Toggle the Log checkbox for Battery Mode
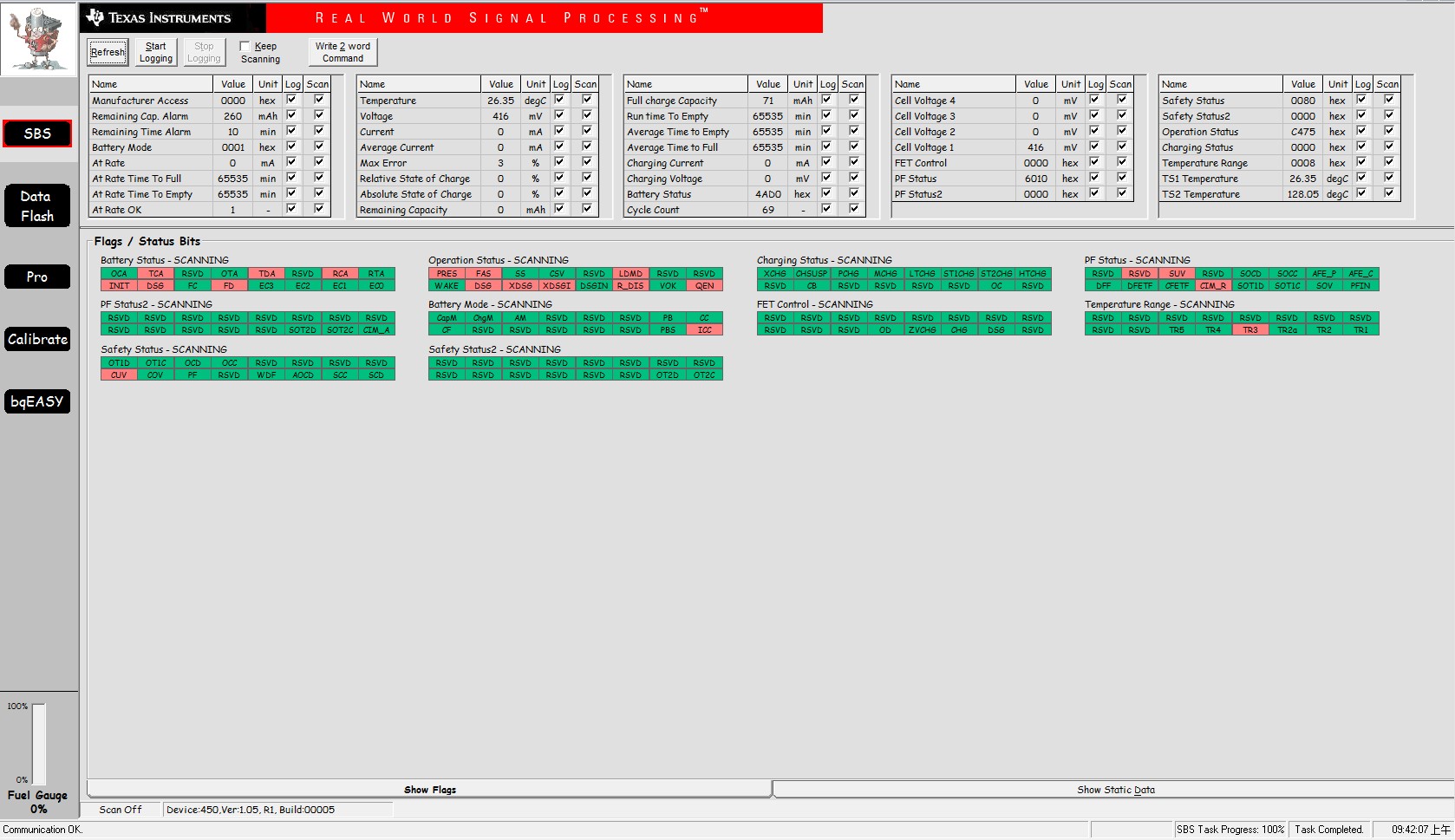The image size is (1455, 840). (291, 147)
